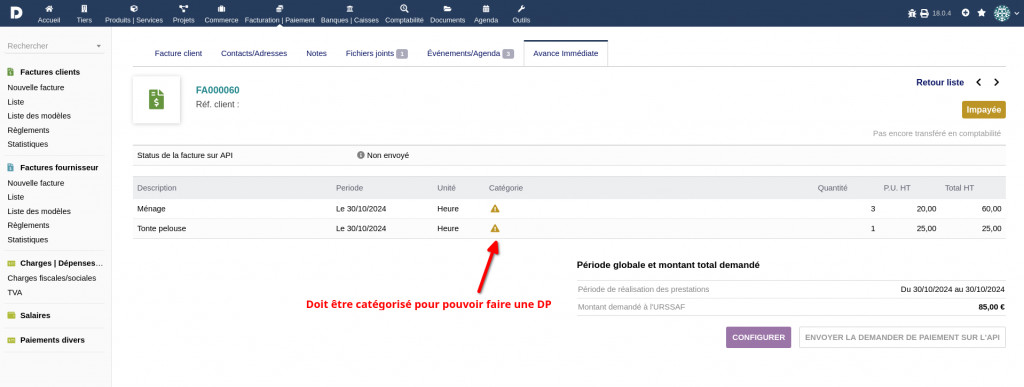Click the Rechercher search field
This screenshot has height=387, width=1024.
(55, 46)
